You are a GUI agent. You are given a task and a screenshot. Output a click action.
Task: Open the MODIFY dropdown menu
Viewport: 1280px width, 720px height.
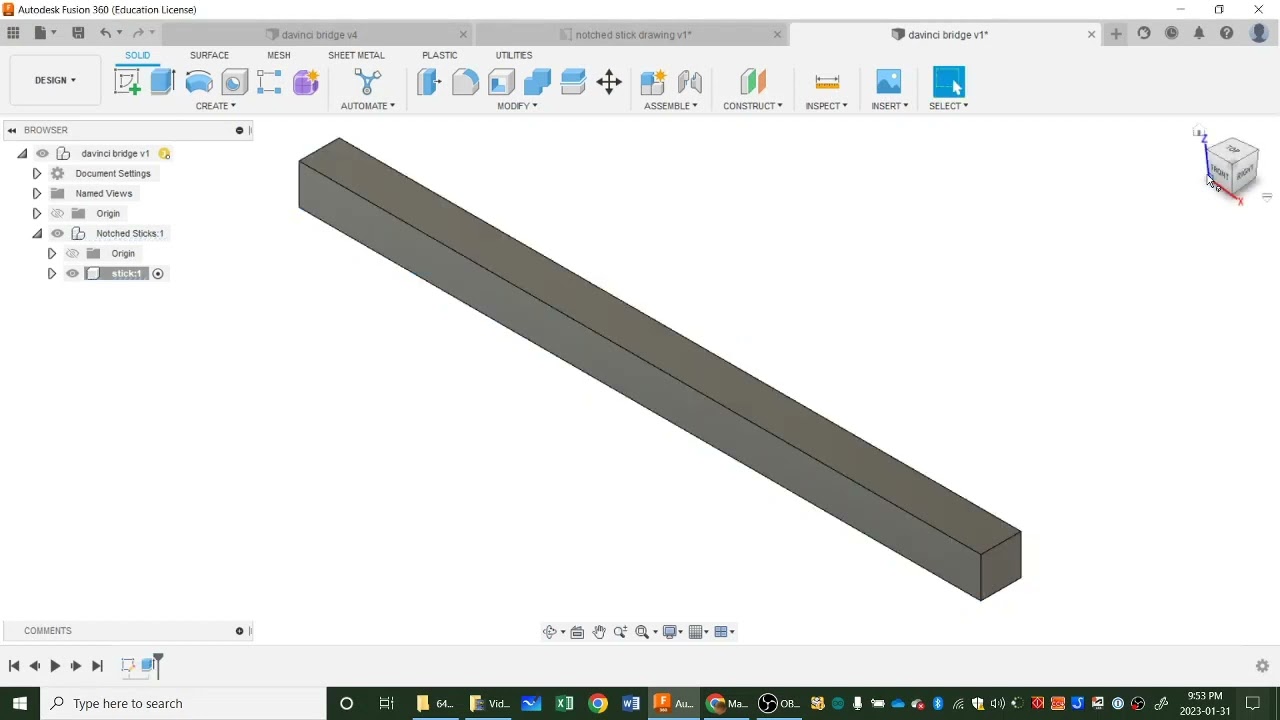tap(517, 106)
